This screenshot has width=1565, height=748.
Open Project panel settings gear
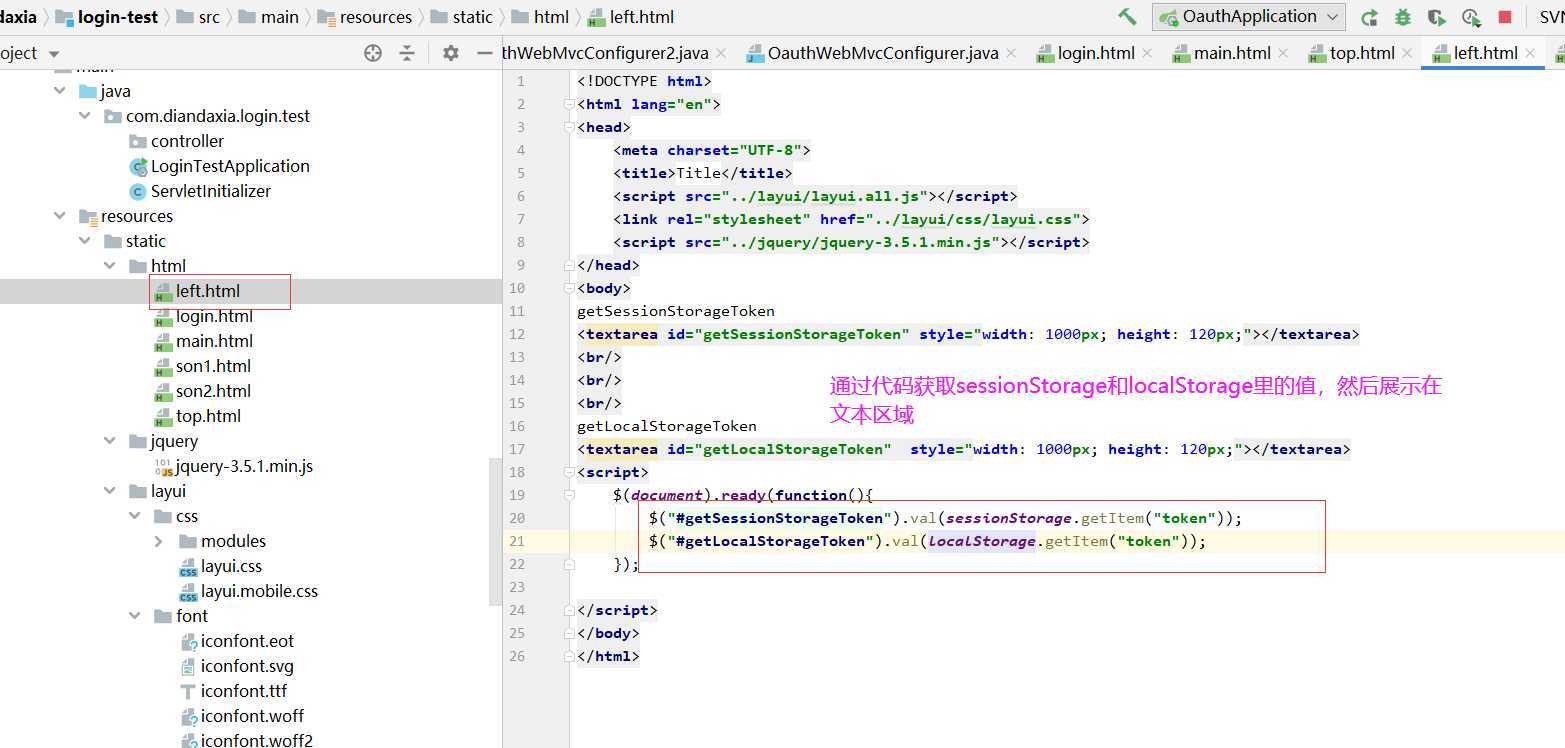[451, 53]
